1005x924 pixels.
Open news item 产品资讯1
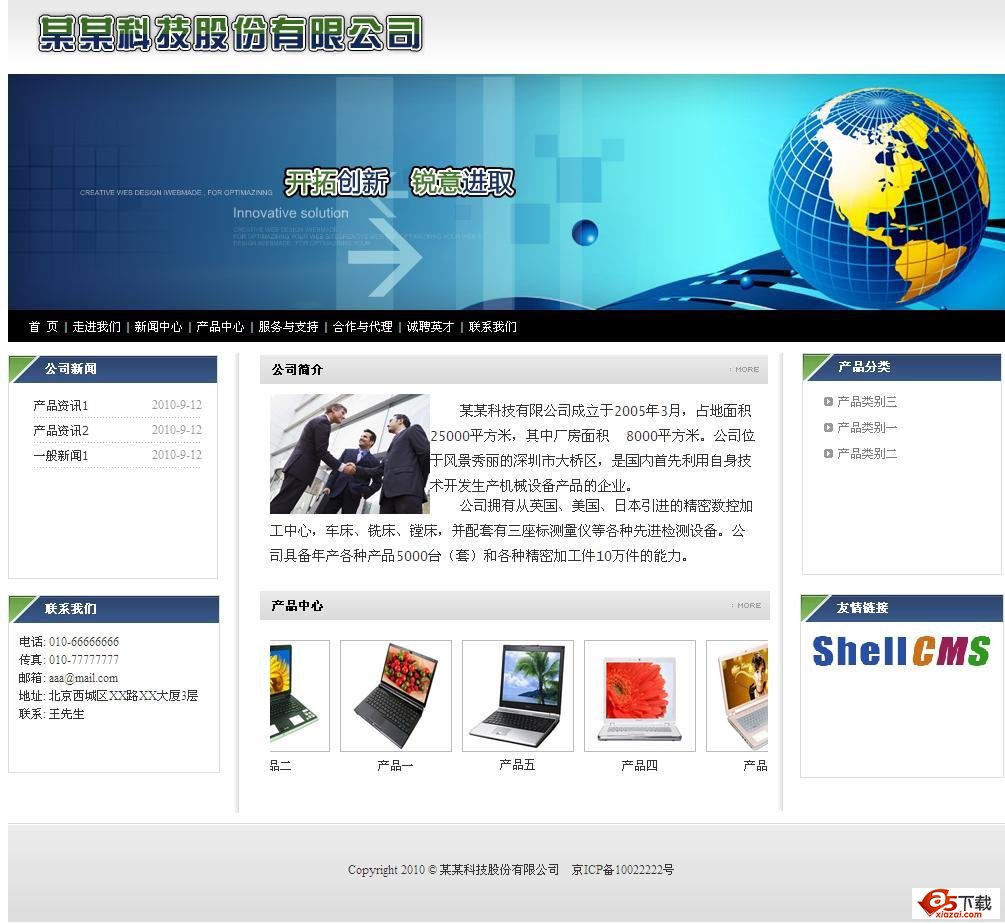point(61,406)
